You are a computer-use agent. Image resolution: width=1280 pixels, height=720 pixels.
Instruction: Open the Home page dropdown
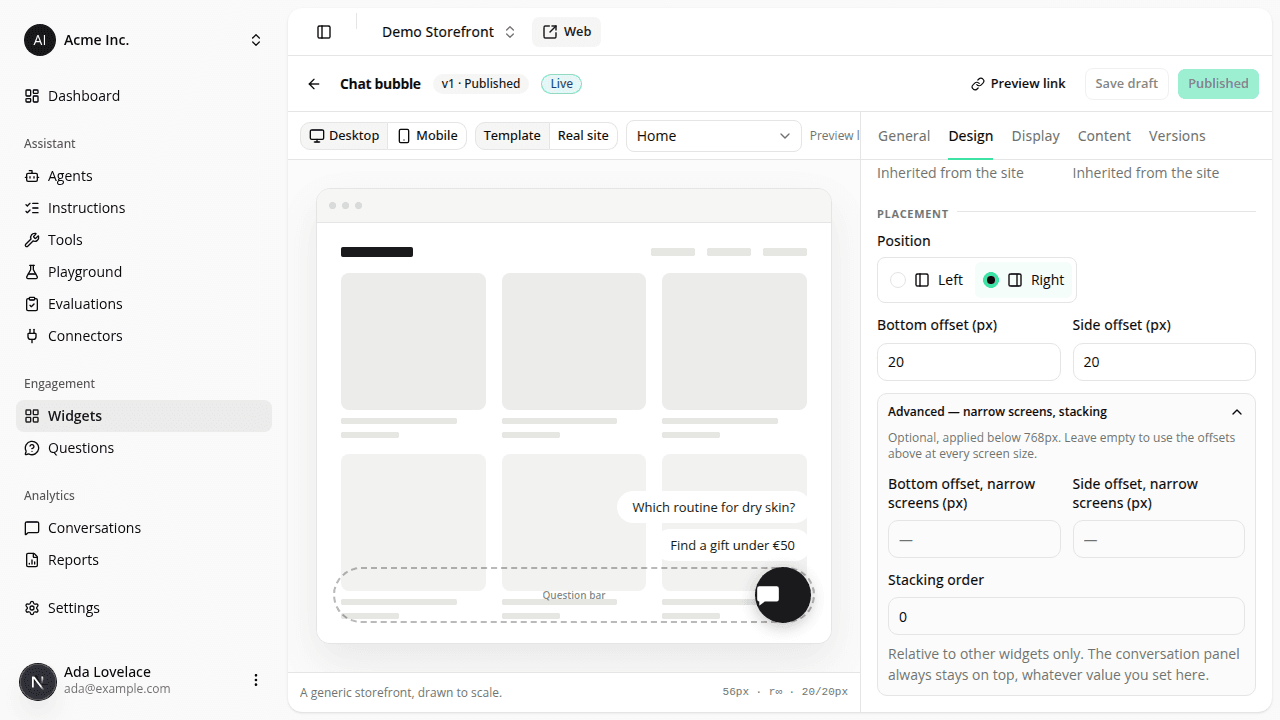[x=714, y=136]
